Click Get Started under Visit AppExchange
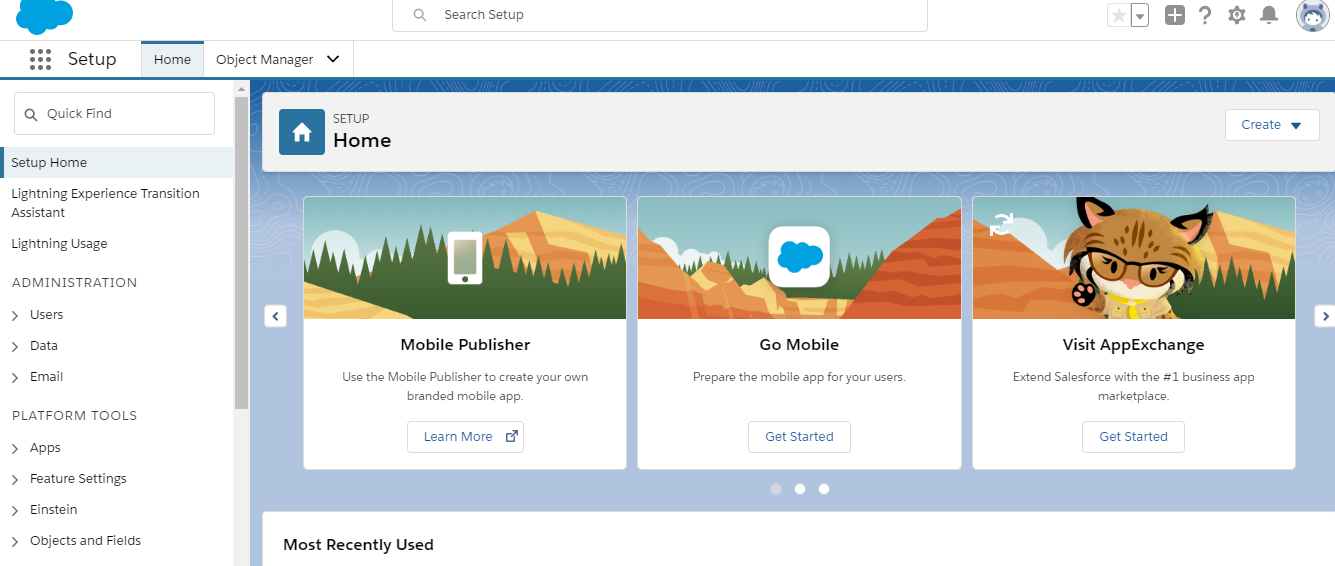Image resolution: width=1335 pixels, height=566 pixels. 1133,437
